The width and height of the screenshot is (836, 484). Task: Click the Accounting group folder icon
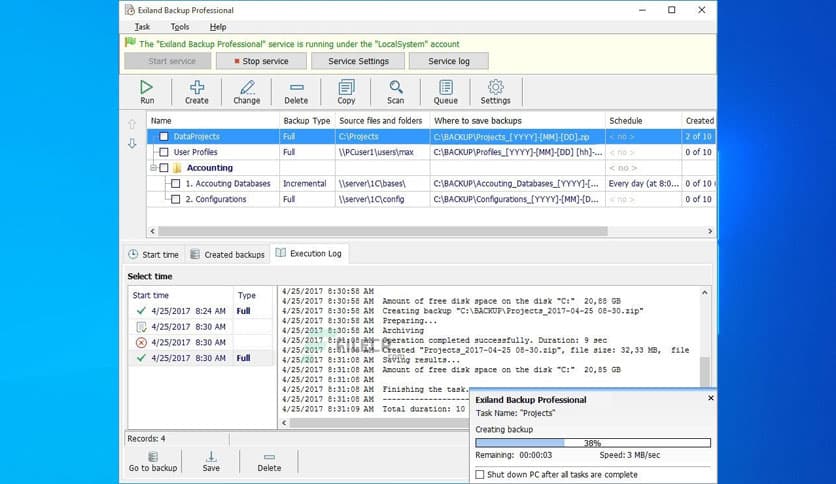[x=178, y=168]
